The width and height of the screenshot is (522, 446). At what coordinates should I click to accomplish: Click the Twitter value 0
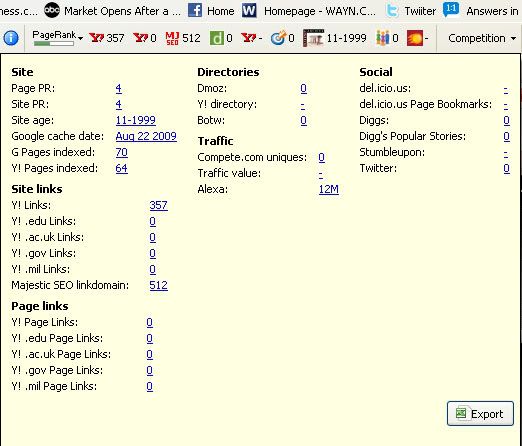(507, 168)
